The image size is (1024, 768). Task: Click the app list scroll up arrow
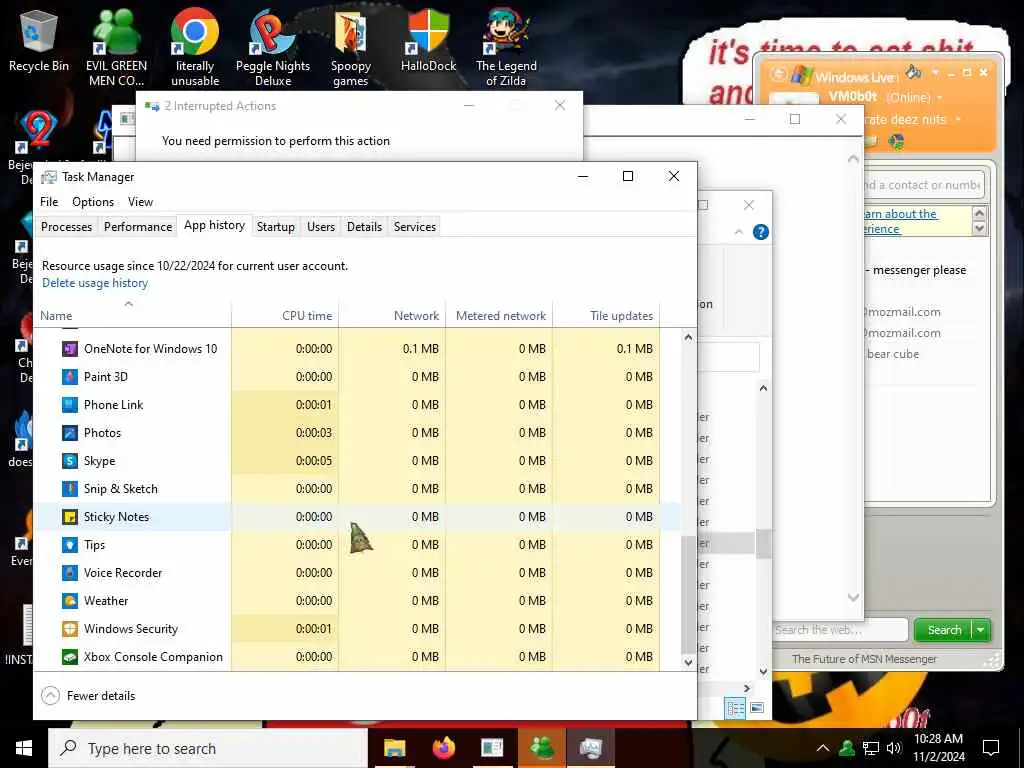tap(688, 338)
